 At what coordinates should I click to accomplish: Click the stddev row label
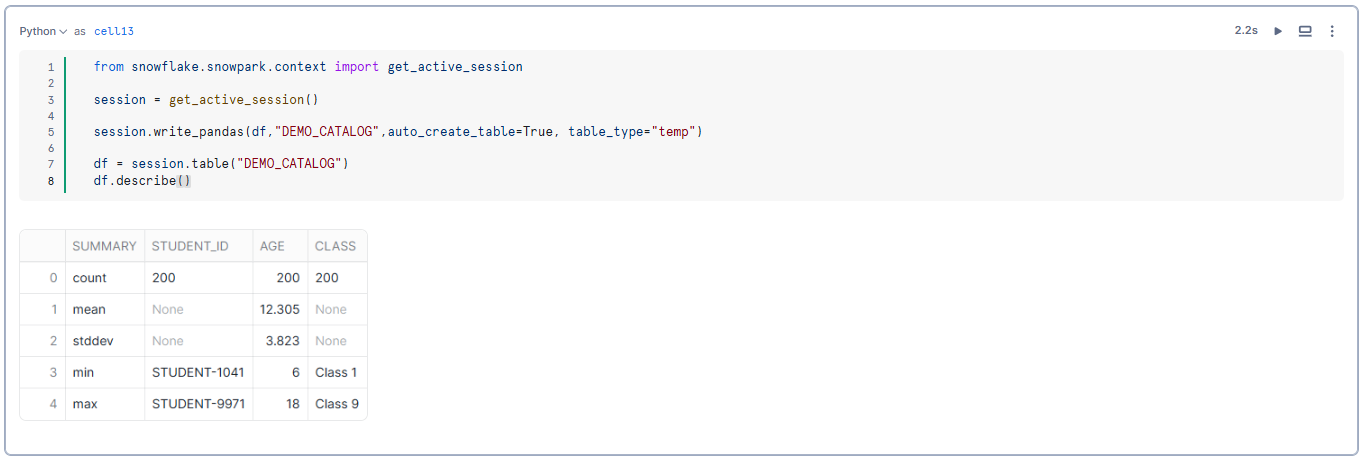[x=93, y=341]
